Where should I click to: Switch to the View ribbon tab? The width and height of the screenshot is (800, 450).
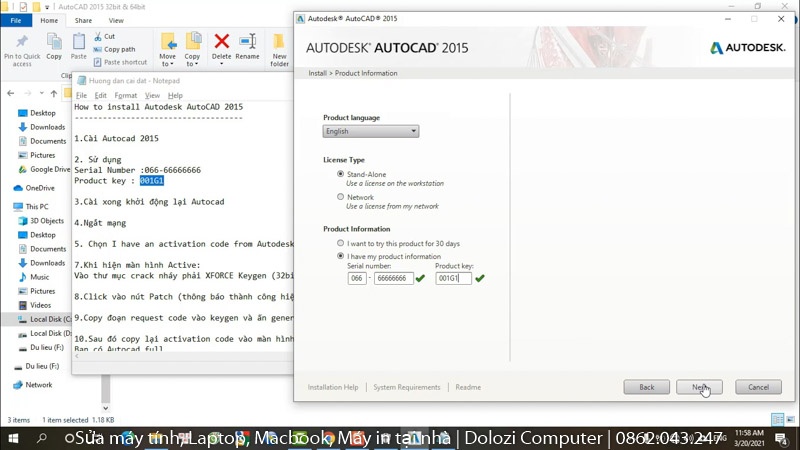point(116,20)
